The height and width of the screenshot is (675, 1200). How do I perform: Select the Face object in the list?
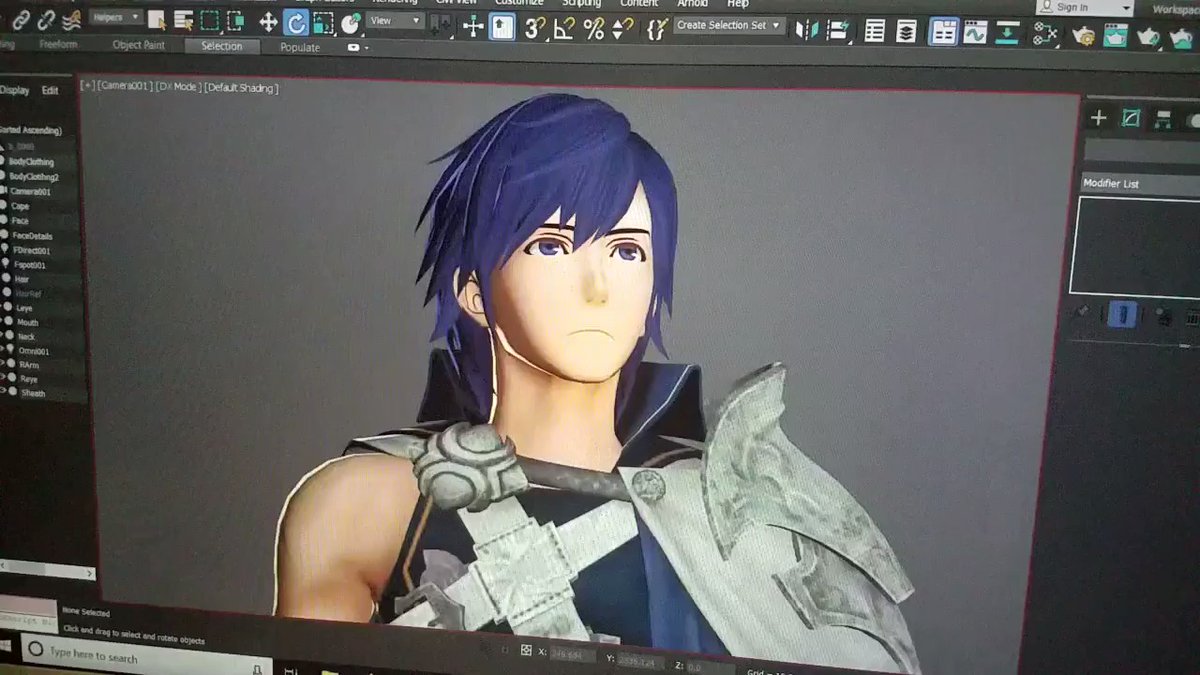[x=21, y=221]
